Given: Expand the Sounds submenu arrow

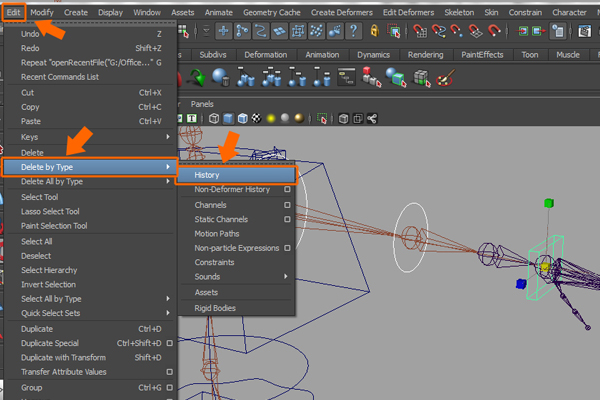Looking at the screenshot, I should coord(285,276).
